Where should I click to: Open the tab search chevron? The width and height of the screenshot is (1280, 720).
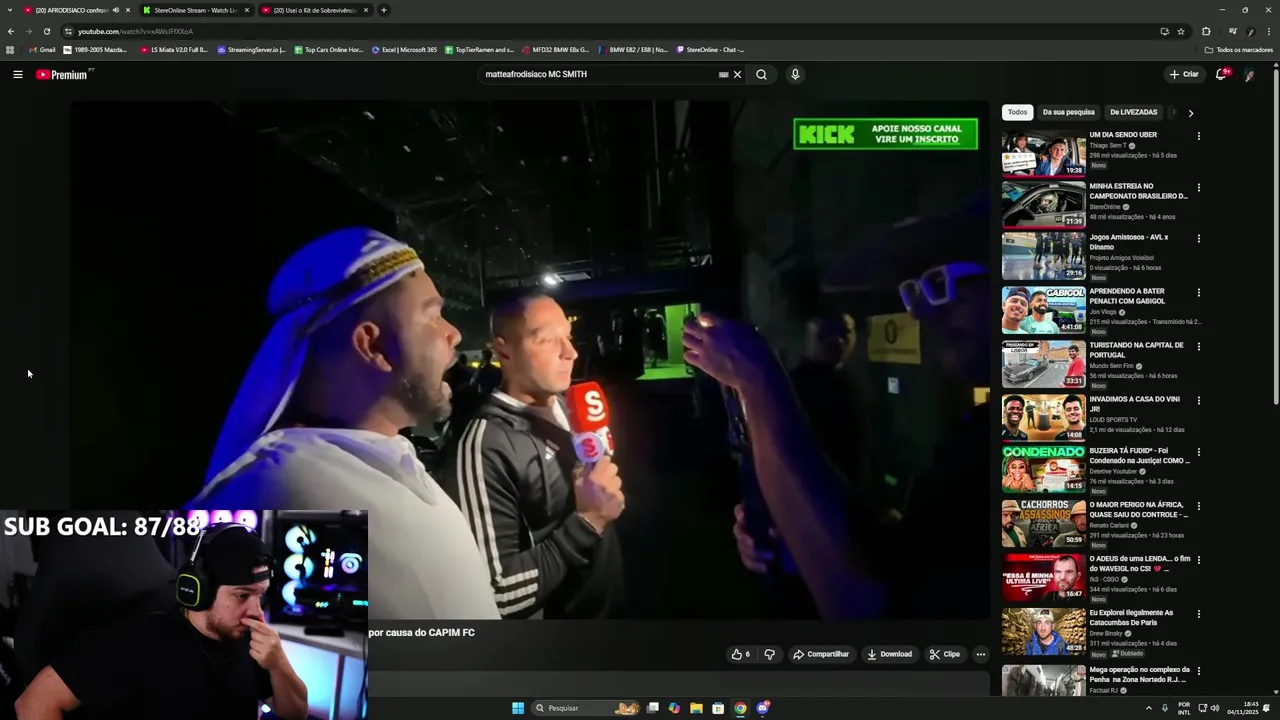click(11, 10)
